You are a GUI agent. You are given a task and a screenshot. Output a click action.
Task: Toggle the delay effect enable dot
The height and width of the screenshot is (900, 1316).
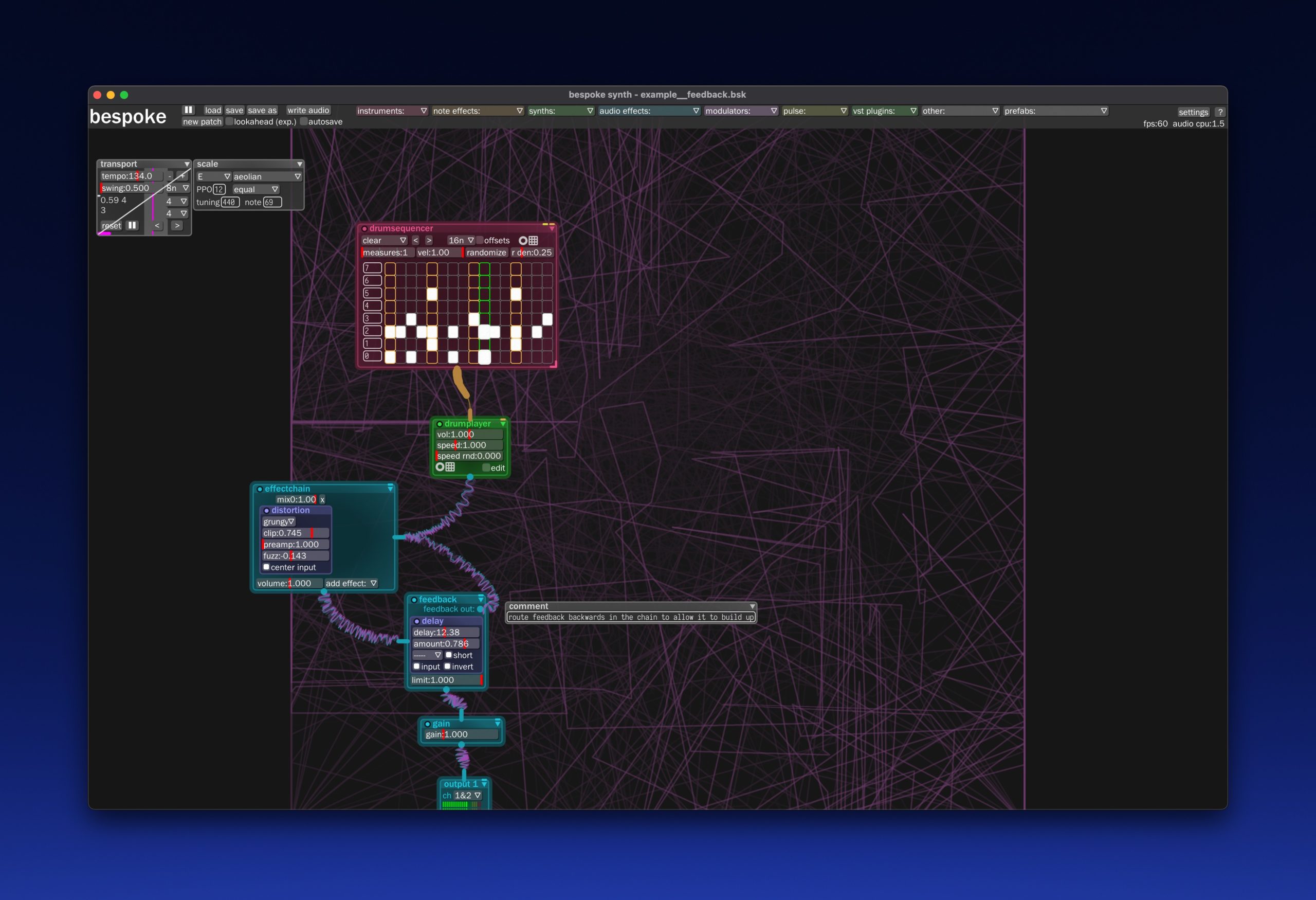[417, 621]
